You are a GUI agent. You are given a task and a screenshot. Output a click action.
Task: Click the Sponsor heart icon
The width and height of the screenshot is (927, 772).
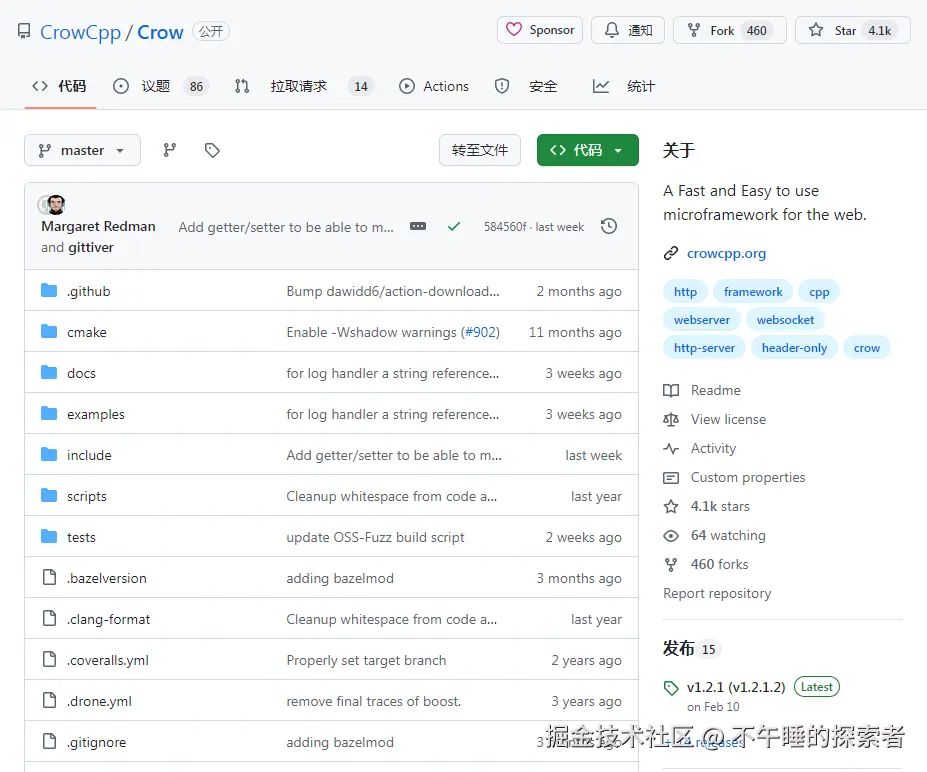[514, 30]
